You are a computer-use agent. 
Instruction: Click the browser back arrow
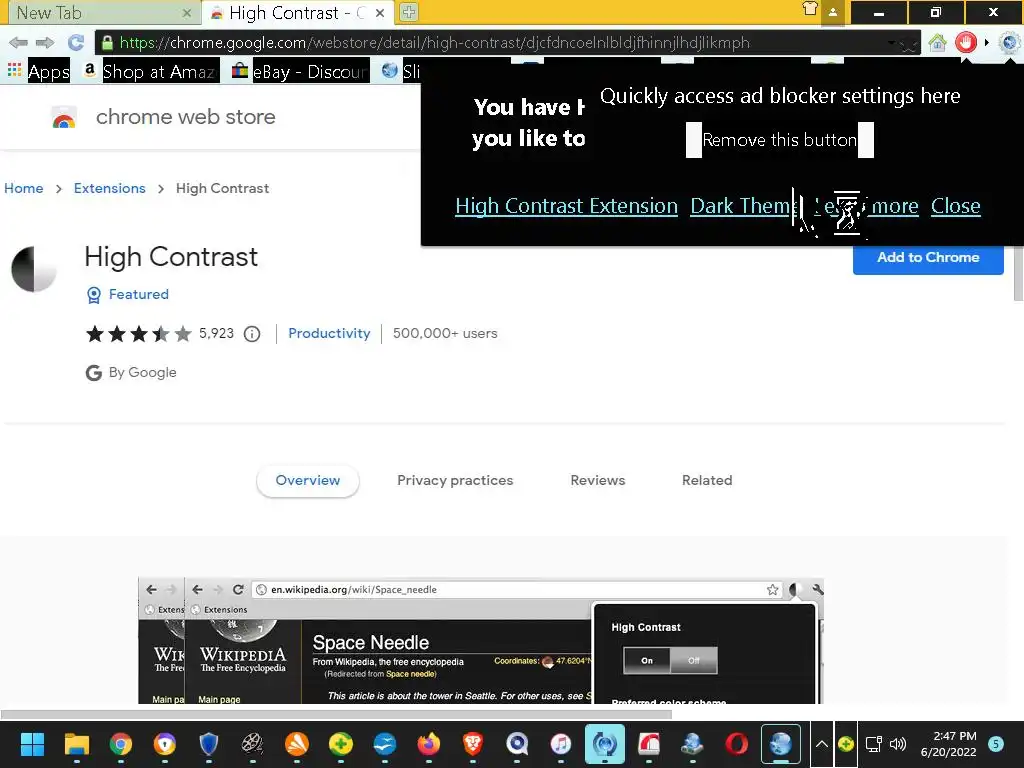(x=18, y=43)
